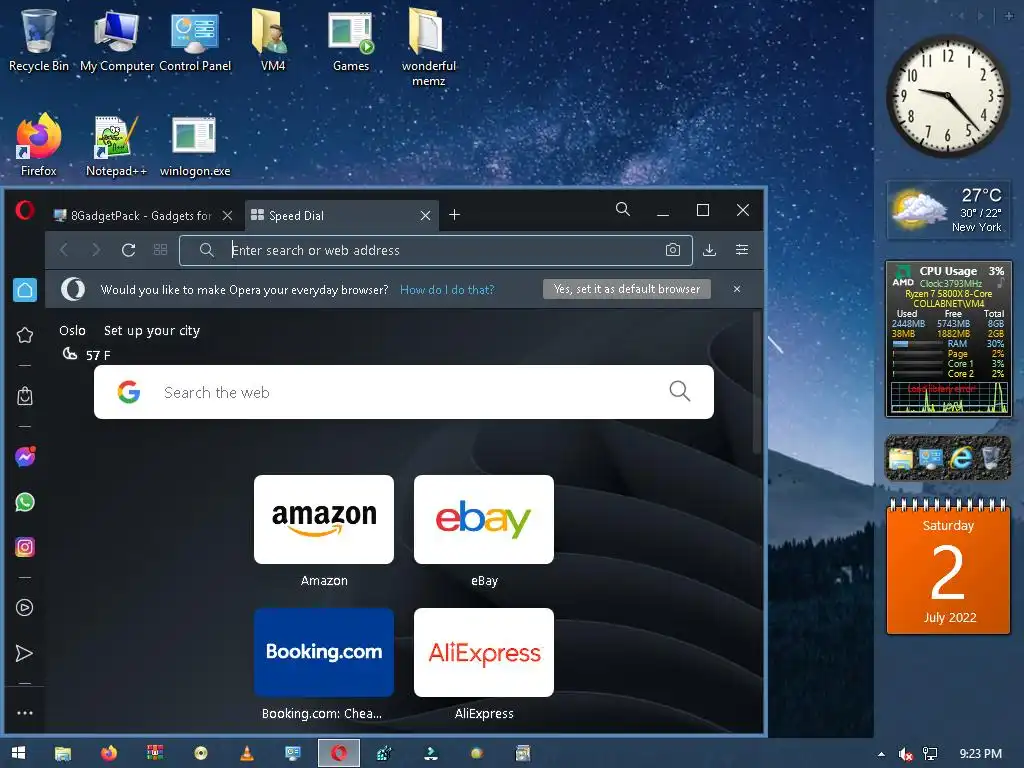
Task: Select winlogon.exe desktop icon
Action: click(195, 145)
